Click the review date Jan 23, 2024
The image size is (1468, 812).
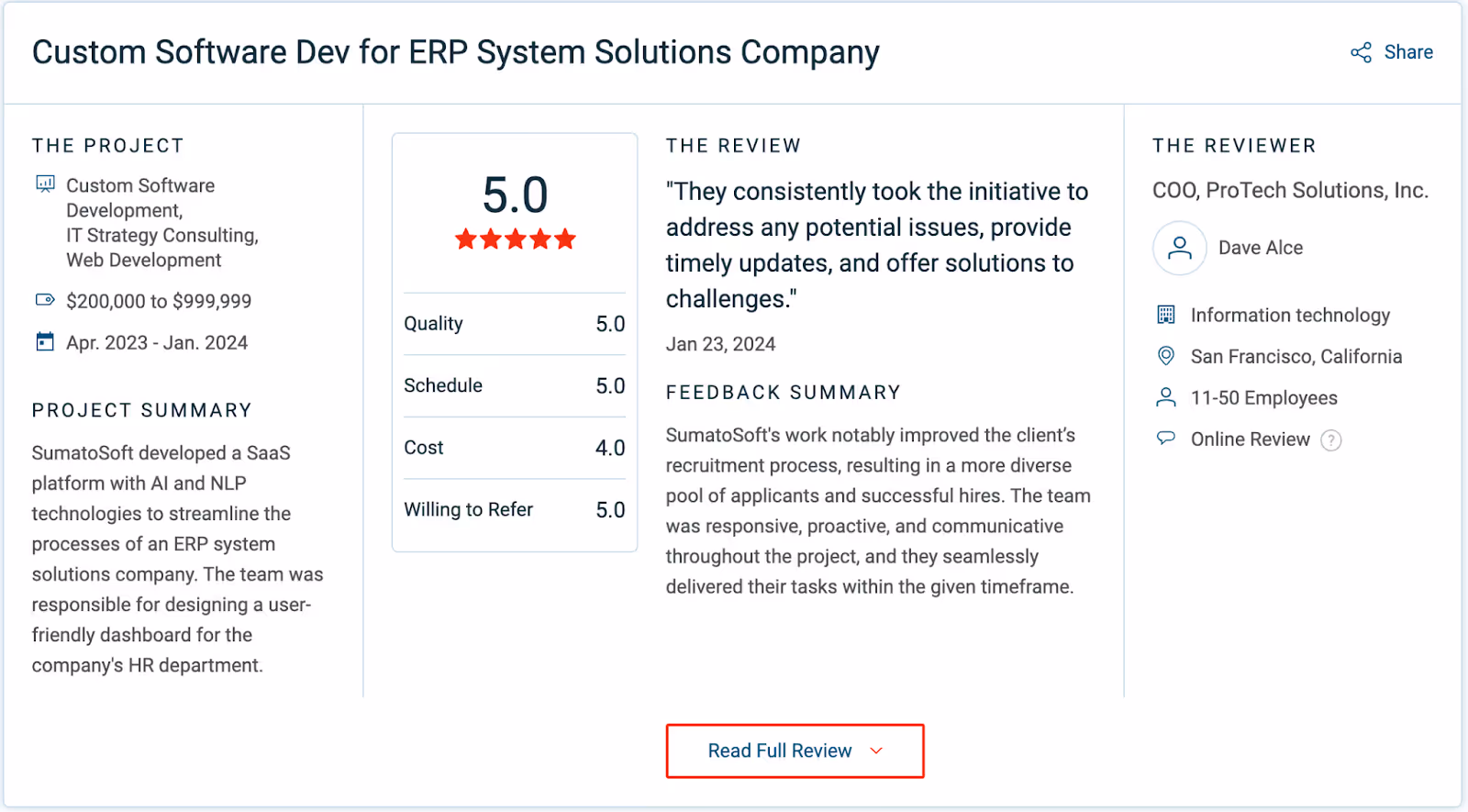pos(720,344)
